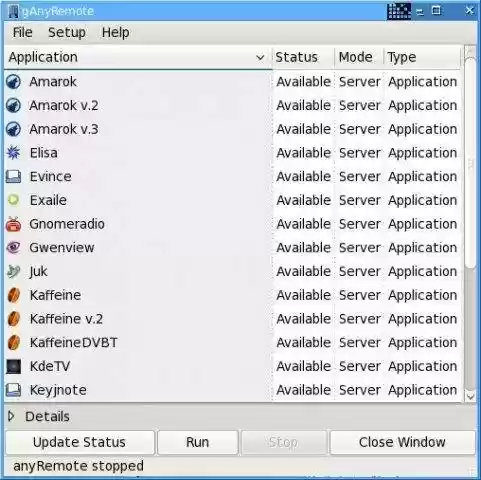The width and height of the screenshot is (481, 480).
Task: Click Available status in Elisa row
Action: pos(303,153)
